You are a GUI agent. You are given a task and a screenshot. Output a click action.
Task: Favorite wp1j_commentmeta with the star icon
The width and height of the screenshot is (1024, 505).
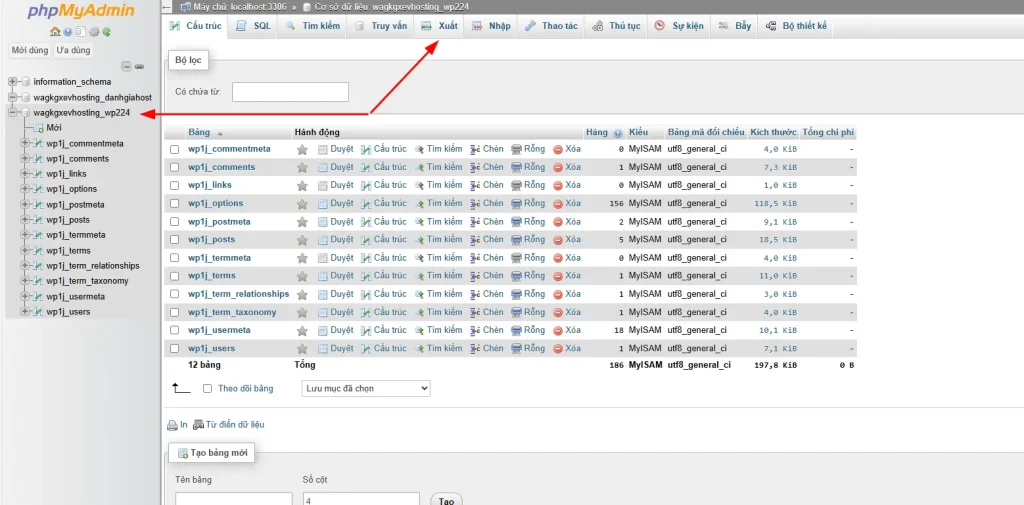click(x=302, y=150)
